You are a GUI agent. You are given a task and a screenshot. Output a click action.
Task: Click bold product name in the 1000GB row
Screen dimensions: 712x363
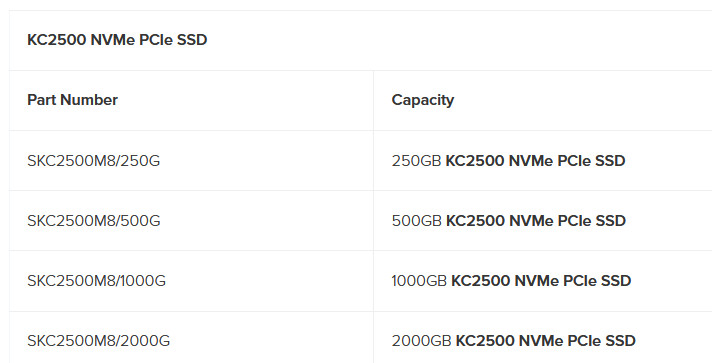pos(541,281)
